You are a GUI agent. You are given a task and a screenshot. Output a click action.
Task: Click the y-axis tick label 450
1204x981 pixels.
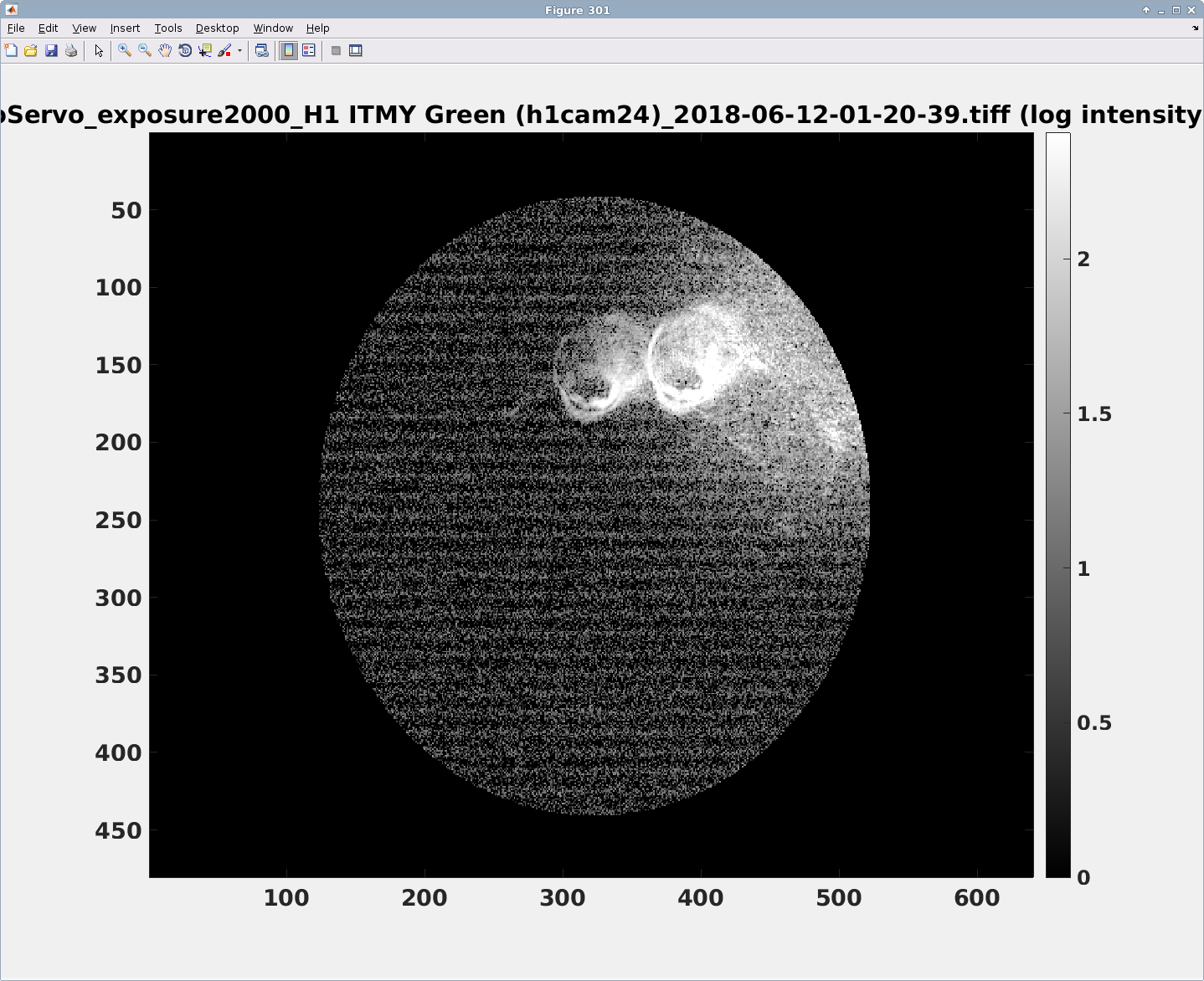(x=119, y=831)
